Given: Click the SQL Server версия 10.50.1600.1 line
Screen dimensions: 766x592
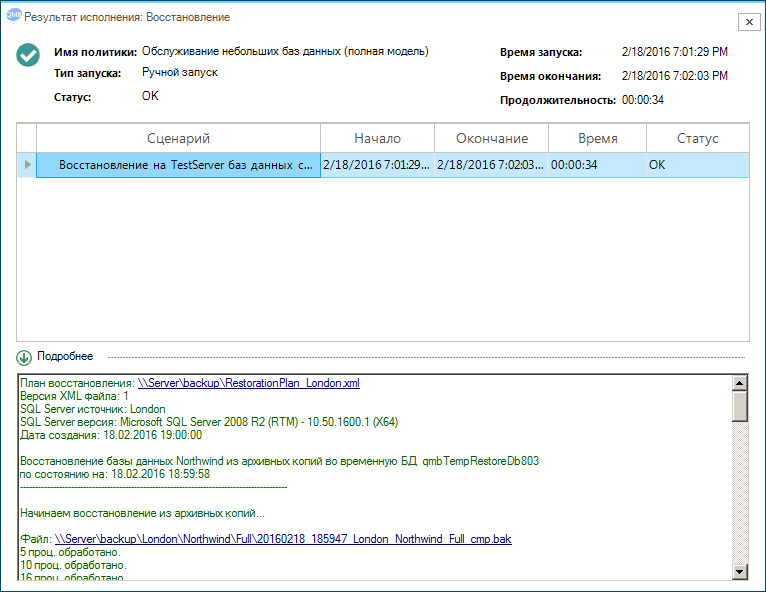Looking at the screenshot, I should pos(209,422).
